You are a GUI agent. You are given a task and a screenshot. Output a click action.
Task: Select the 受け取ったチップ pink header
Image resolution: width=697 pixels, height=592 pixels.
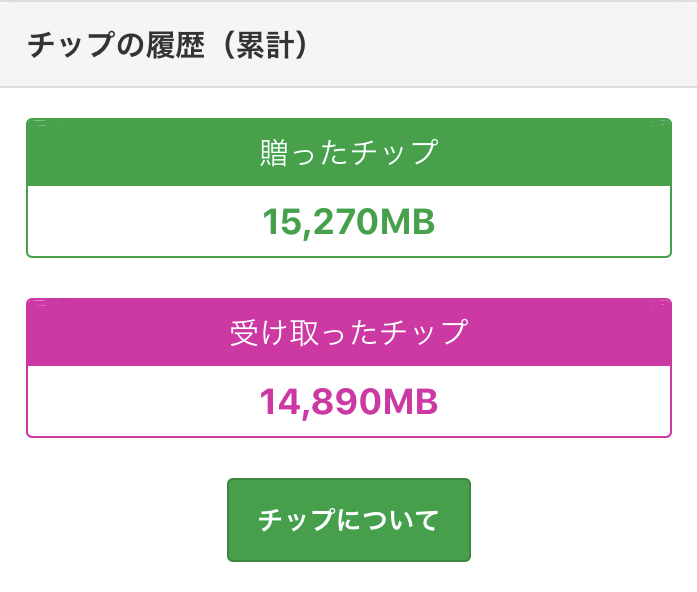pyautogui.click(x=348, y=332)
